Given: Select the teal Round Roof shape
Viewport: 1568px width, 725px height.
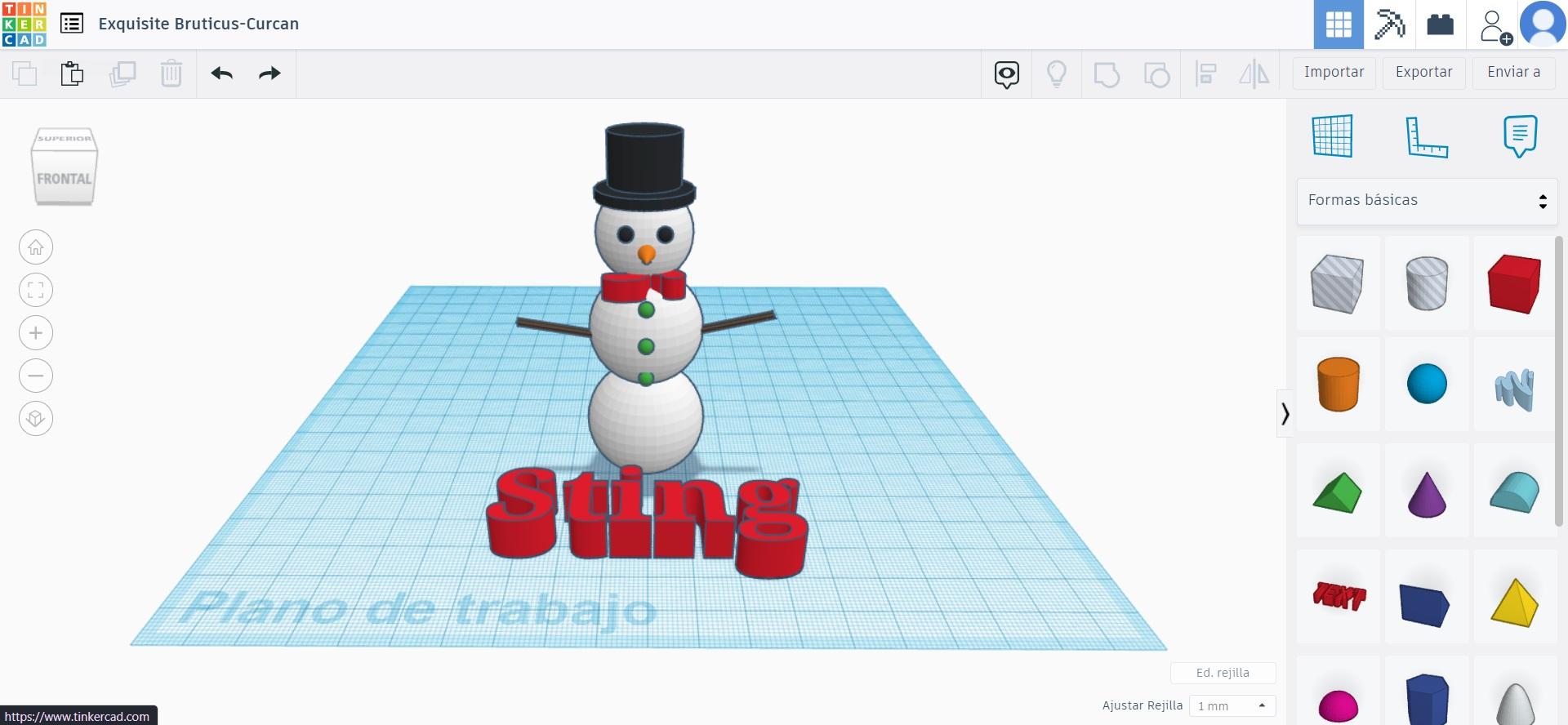Looking at the screenshot, I should pos(1515,492).
